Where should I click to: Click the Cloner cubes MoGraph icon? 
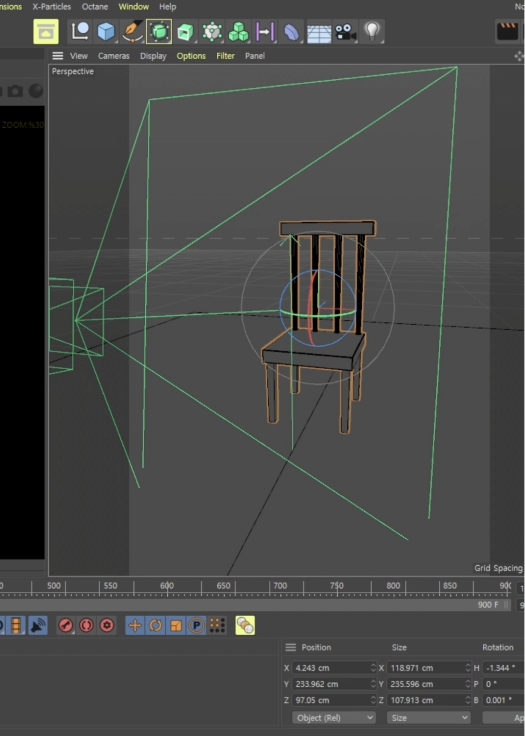[x=239, y=32]
